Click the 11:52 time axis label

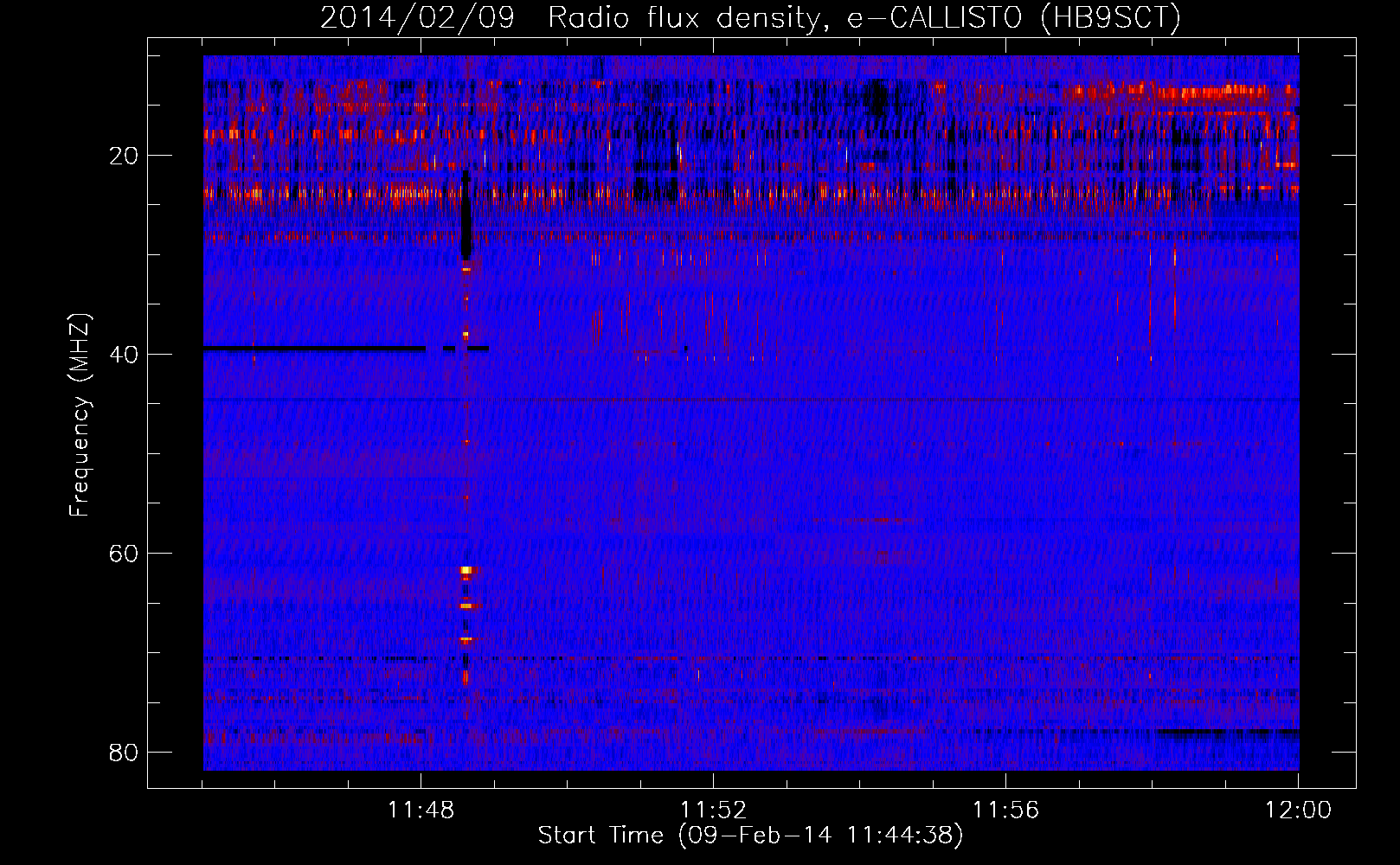coord(713,811)
